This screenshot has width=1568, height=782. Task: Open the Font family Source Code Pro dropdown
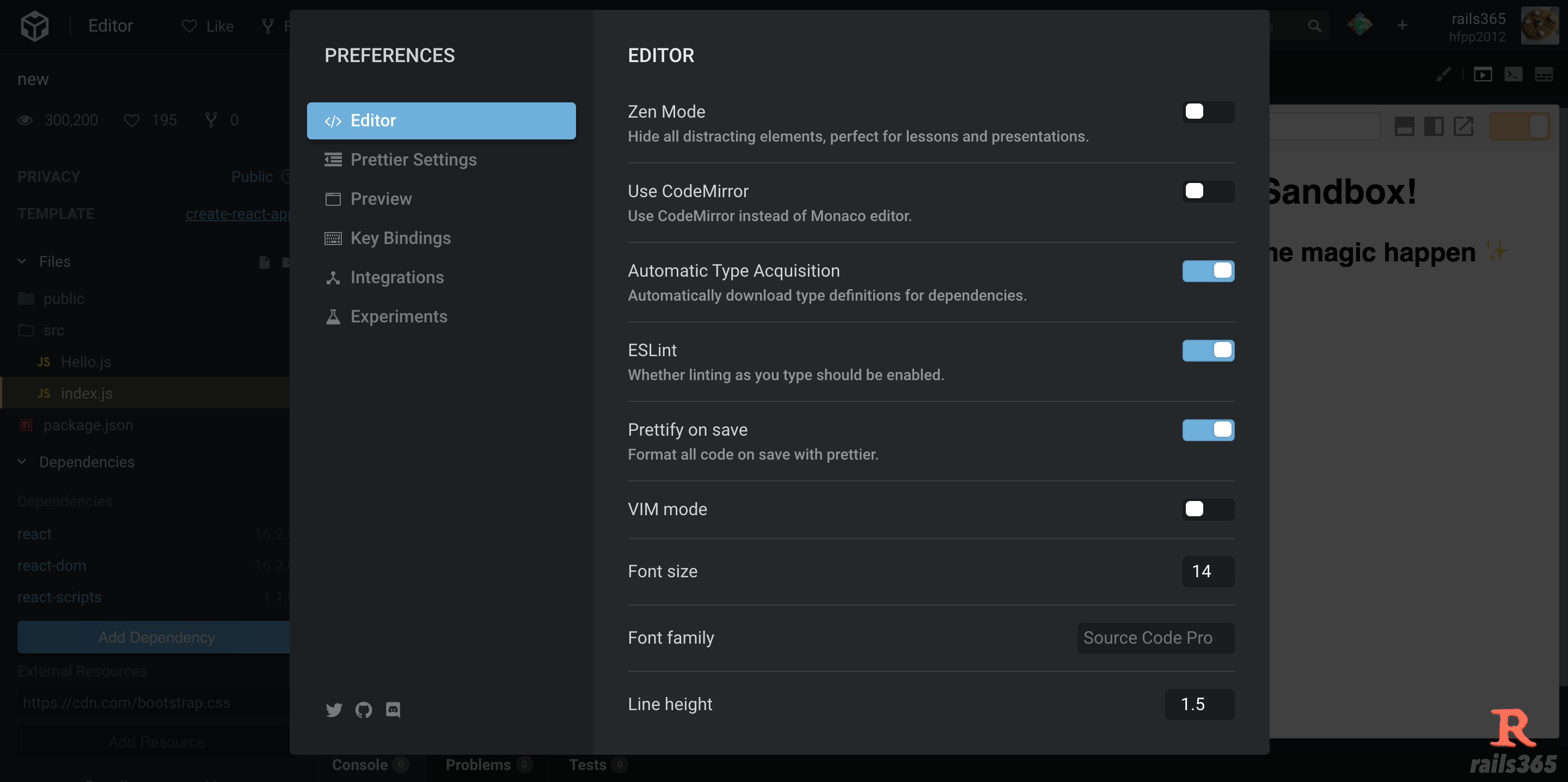tap(1155, 638)
